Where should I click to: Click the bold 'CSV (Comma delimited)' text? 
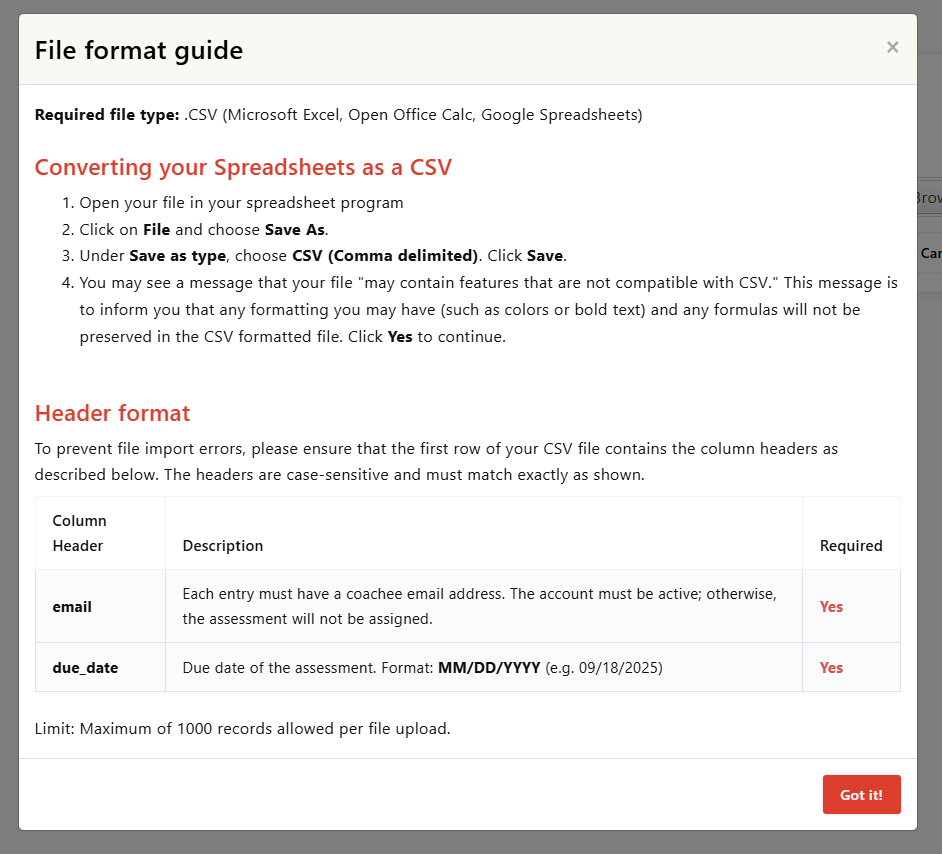386,256
